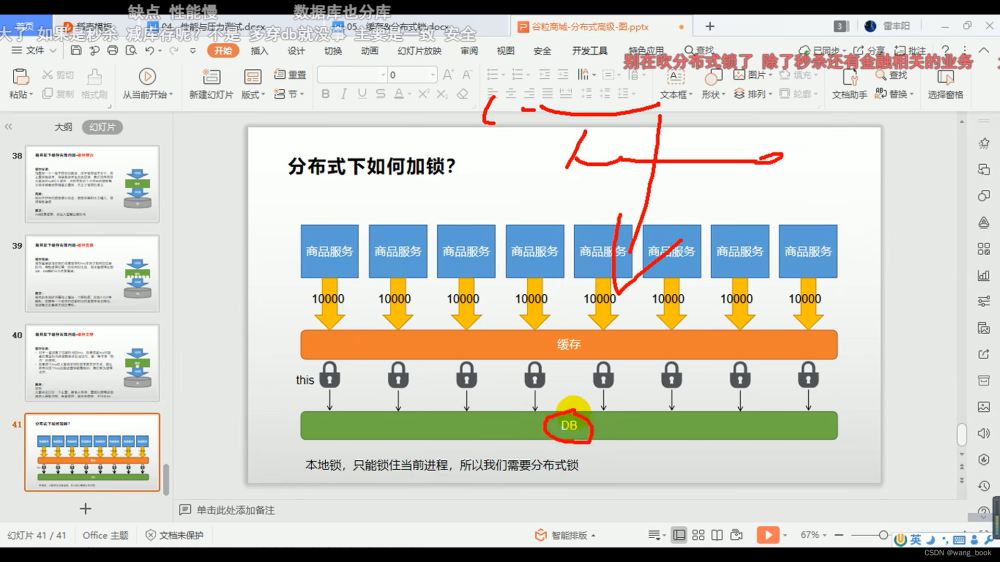
Task: Click the Replace (替换) button
Action: point(894,94)
